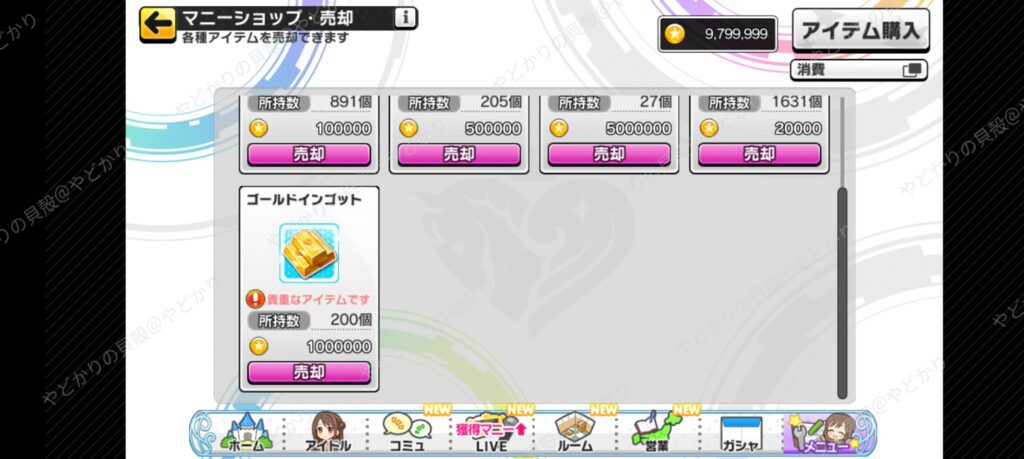Viewport: 1024px width, 459px height.
Task: Go to the LIVE tab
Action: point(491,434)
